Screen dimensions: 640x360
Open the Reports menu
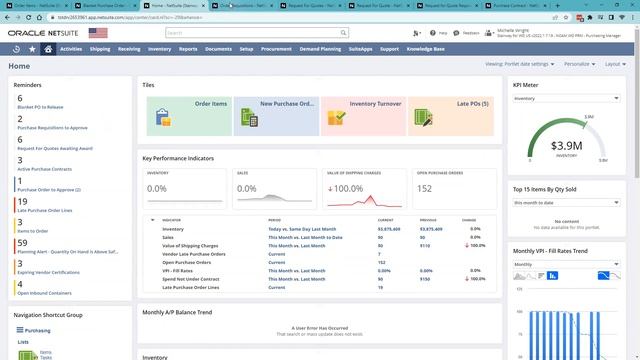[x=188, y=49]
